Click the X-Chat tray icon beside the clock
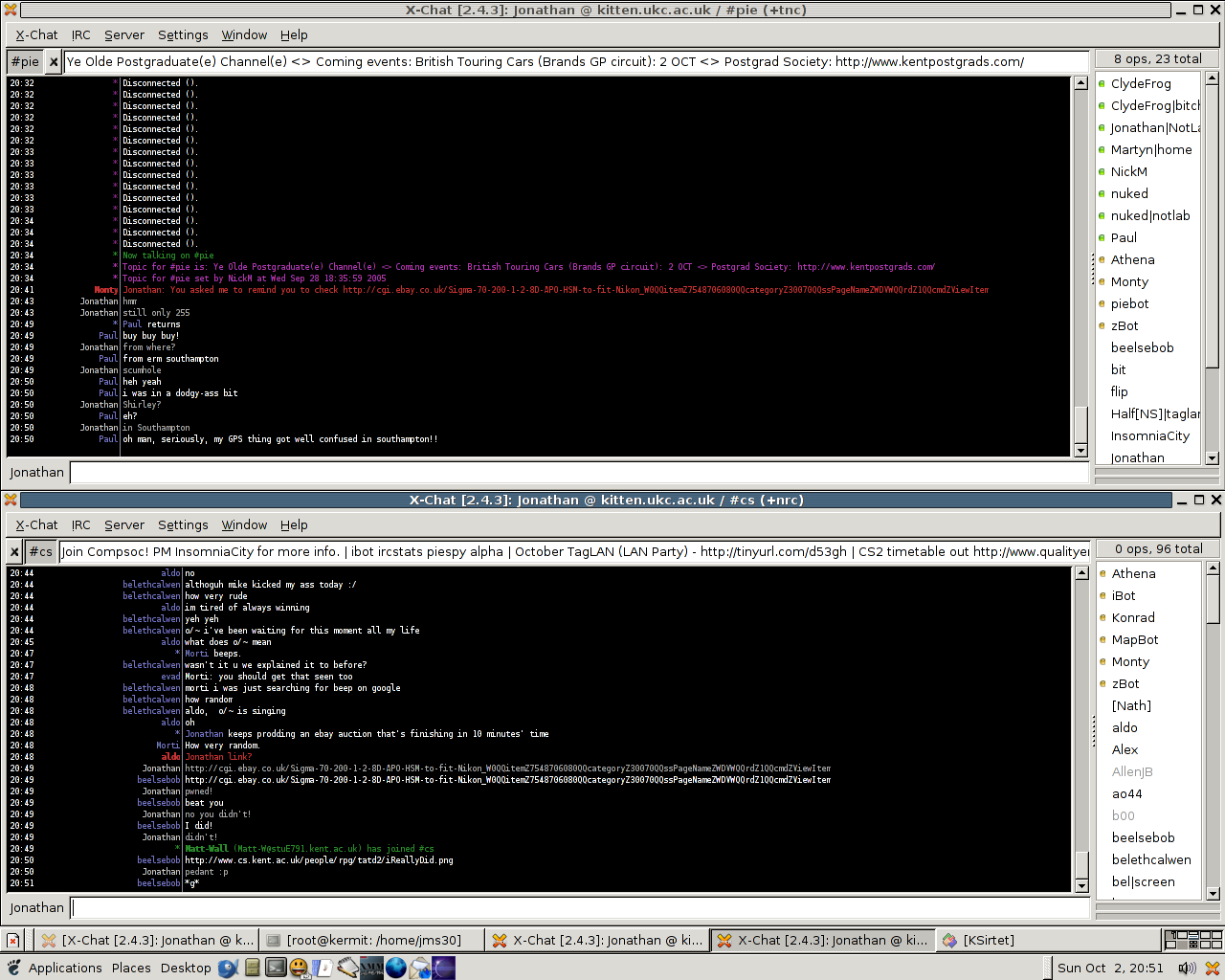The image size is (1225, 980). point(1212,968)
